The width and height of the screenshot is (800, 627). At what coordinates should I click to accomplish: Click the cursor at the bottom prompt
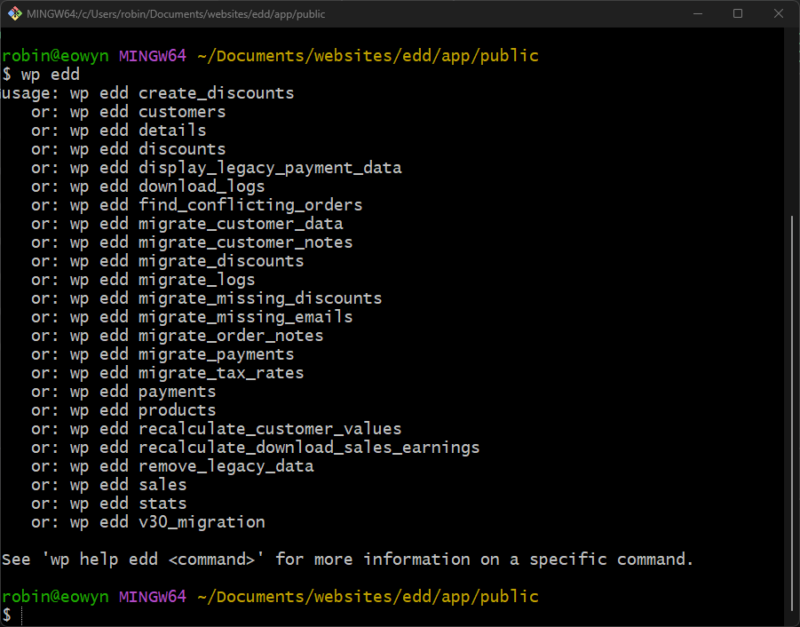(x=22, y=615)
